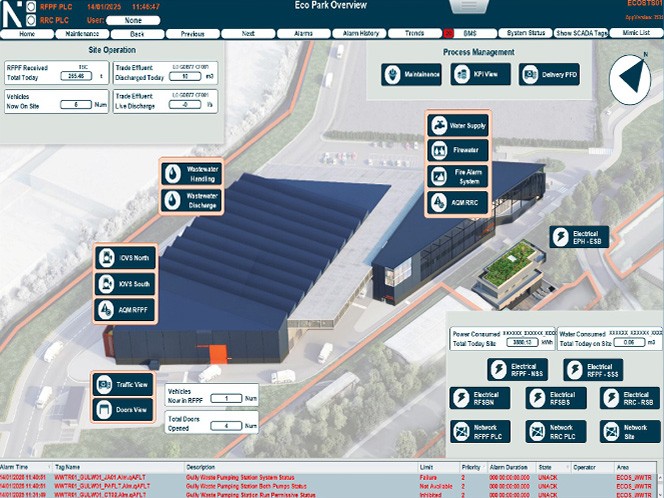The width and height of the screenshot is (664, 498).
Task: Open the KPI View screen
Action: point(480,74)
